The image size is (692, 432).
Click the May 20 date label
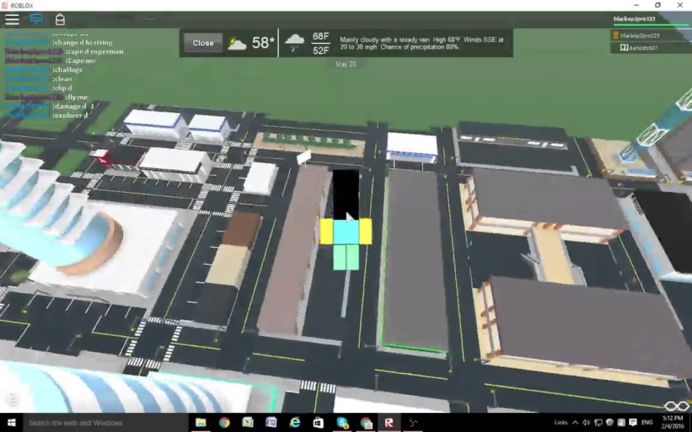point(346,64)
